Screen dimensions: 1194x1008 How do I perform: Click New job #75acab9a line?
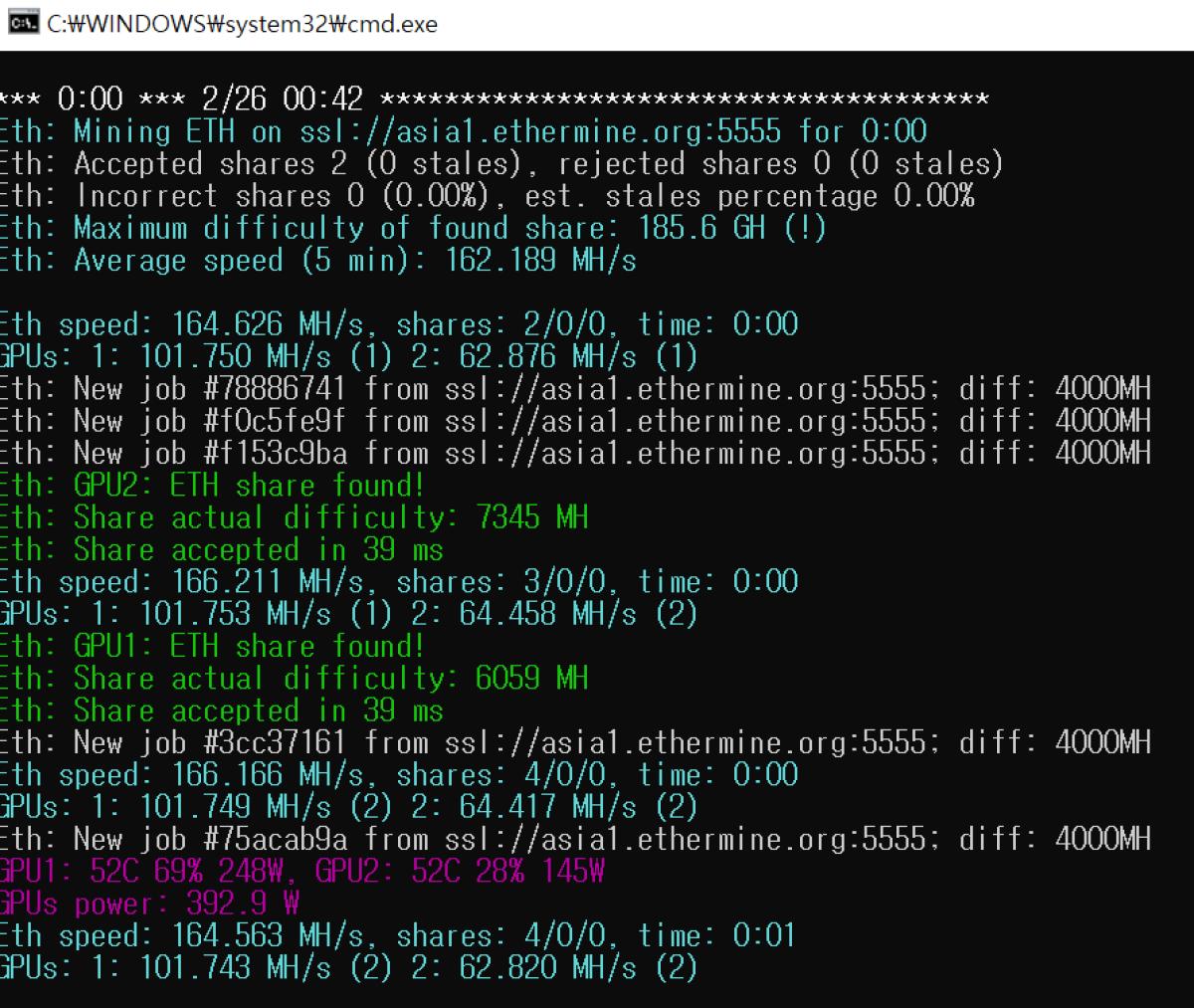point(574,839)
